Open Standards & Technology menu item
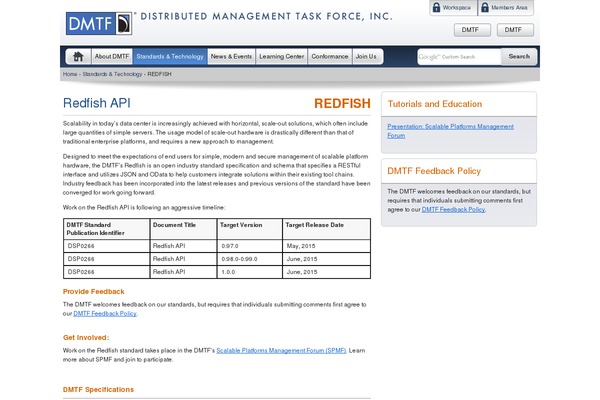 170,57
